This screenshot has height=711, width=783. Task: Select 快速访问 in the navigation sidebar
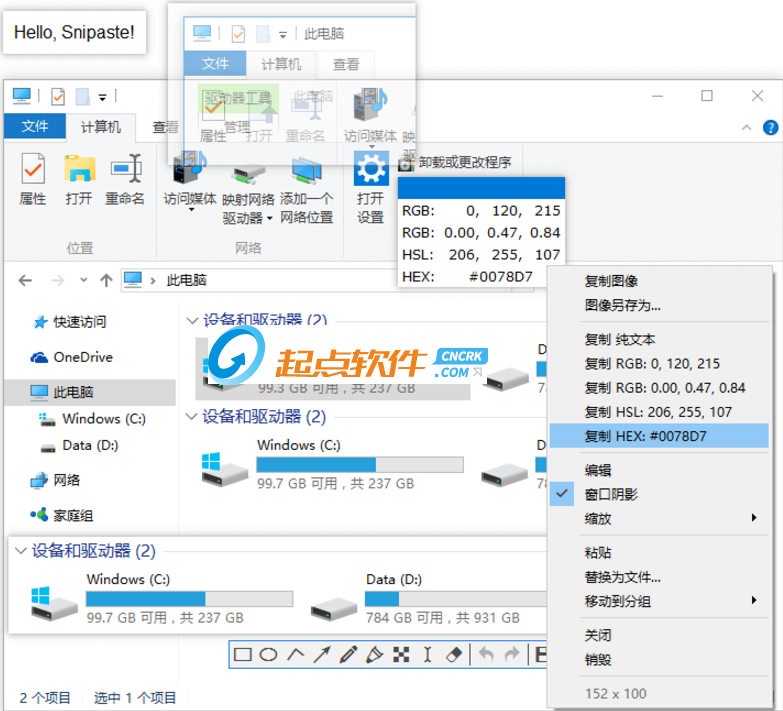tap(70, 322)
